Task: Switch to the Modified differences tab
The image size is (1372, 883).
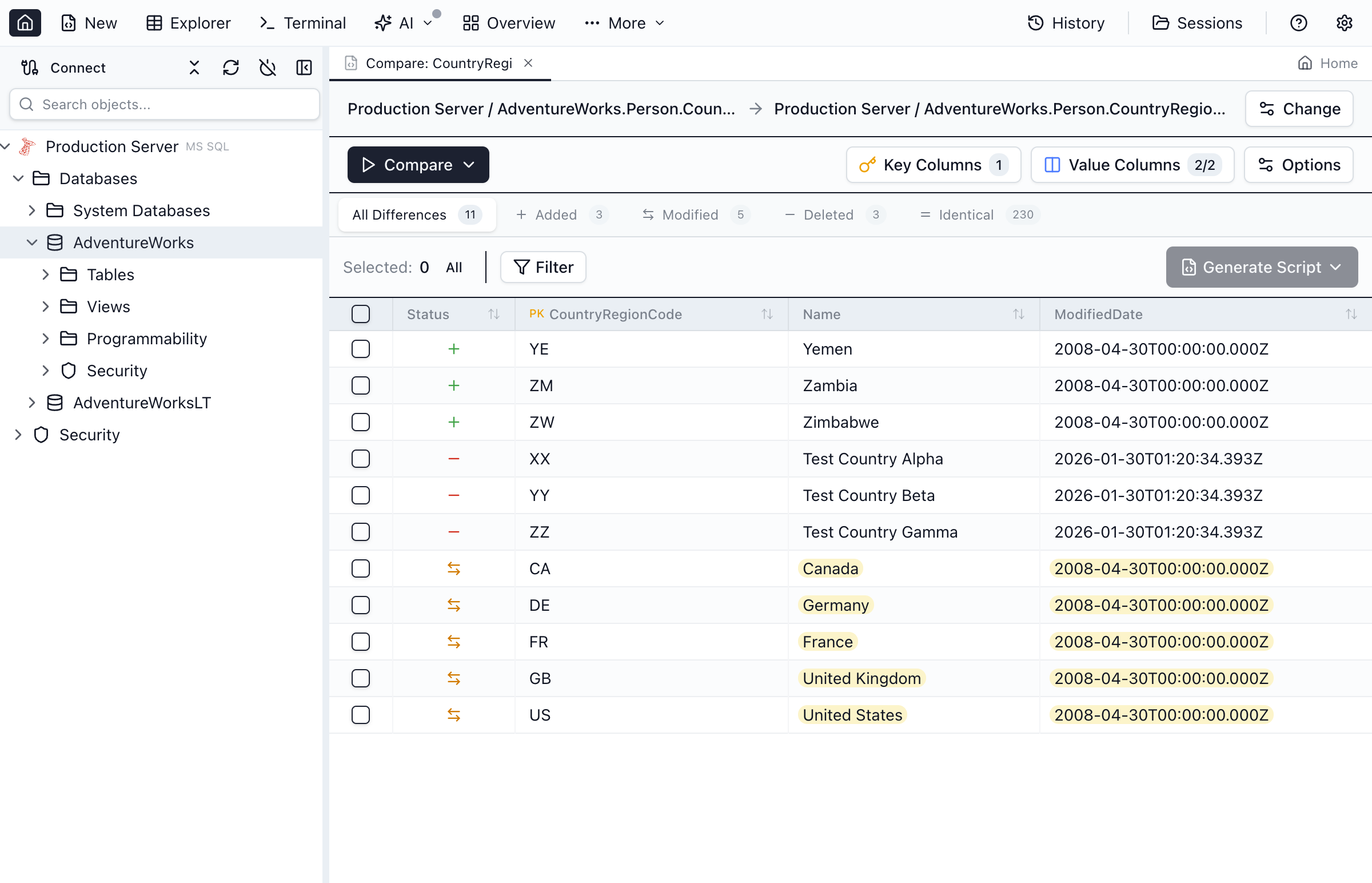Action: 689,214
